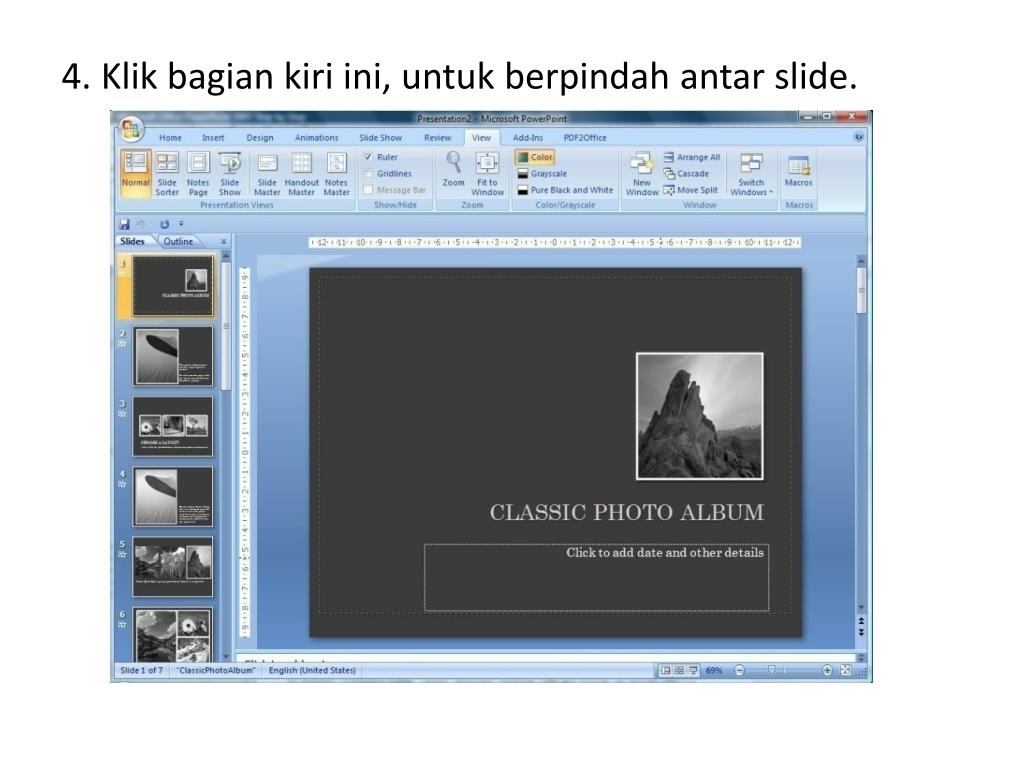Click Cascade windows
Screen dimensions: 1024x768
[686, 174]
